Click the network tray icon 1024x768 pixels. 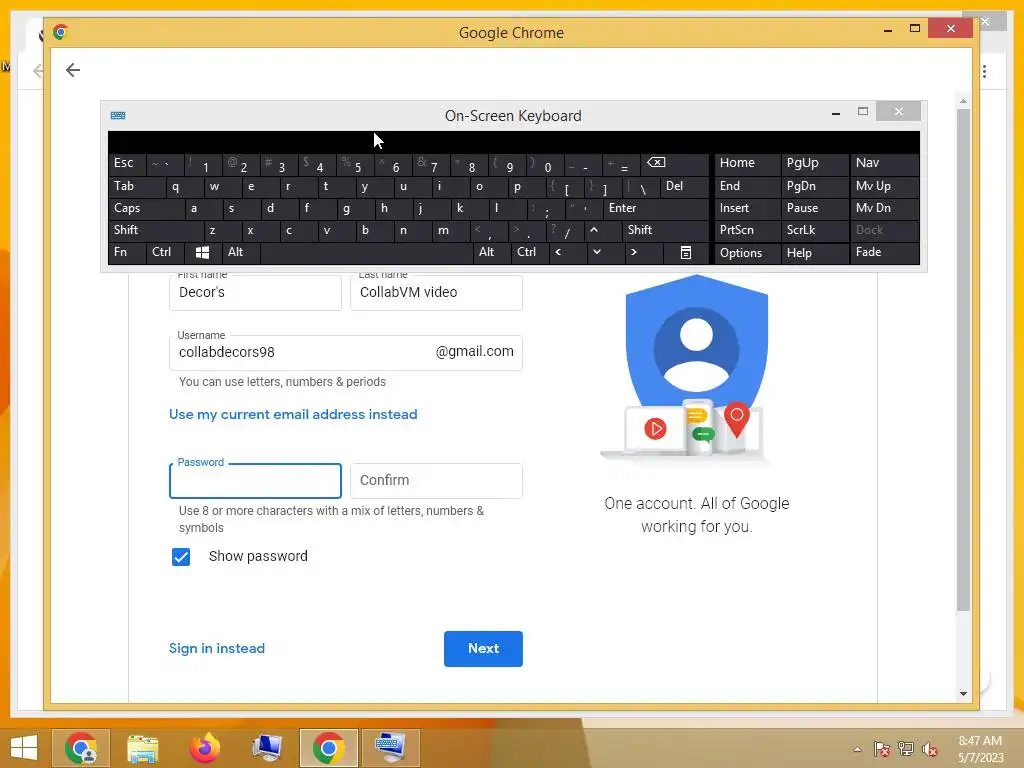pyautogui.click(x=906, y=749)
